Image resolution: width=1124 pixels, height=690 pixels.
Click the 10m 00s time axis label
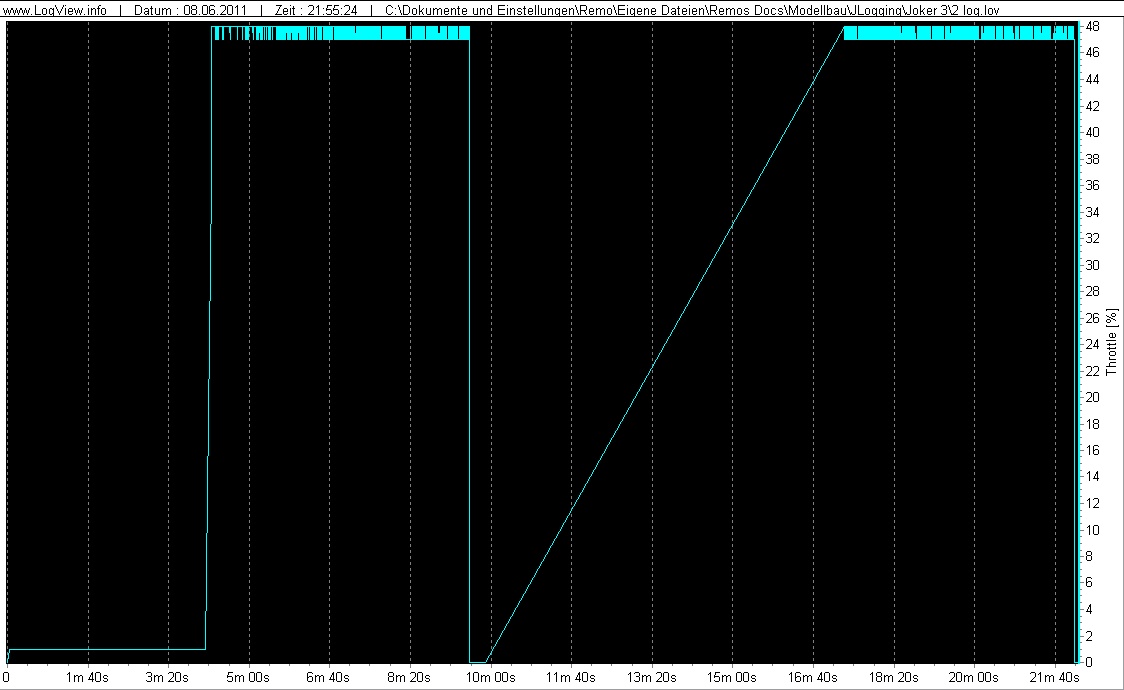pyautogui.click(x=490, y=677)
